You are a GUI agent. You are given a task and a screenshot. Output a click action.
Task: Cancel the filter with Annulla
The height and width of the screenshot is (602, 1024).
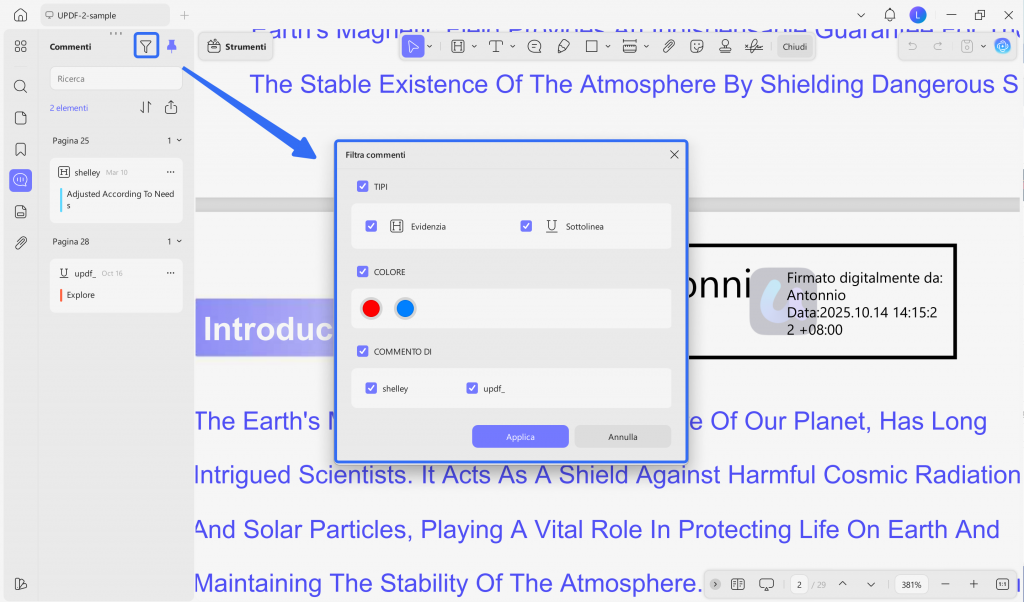(622, 437)
